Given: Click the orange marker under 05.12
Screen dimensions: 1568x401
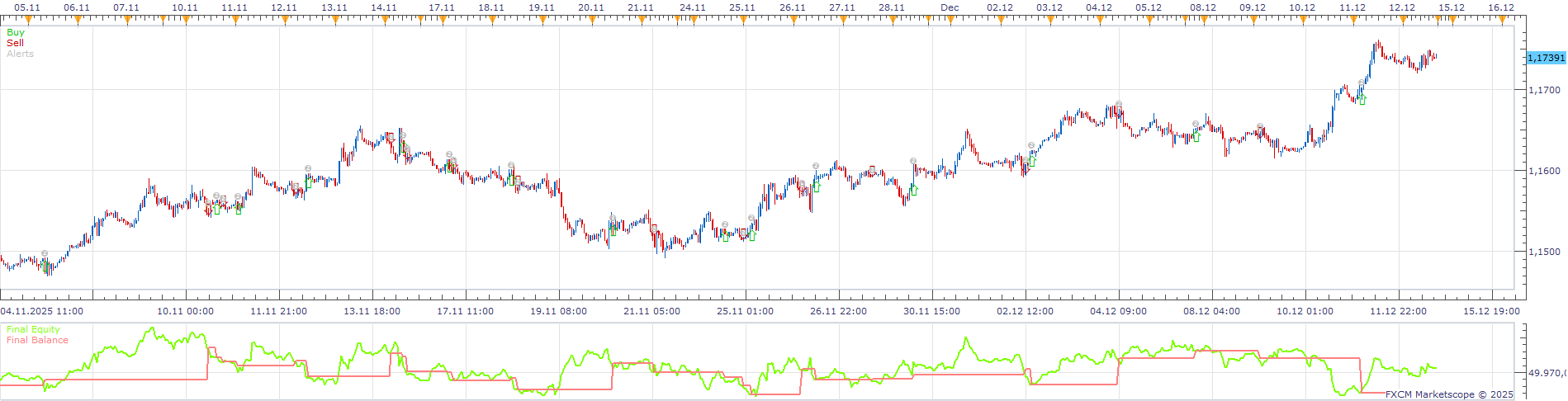Looking at the screenshot, I should tap(1149, 20).
